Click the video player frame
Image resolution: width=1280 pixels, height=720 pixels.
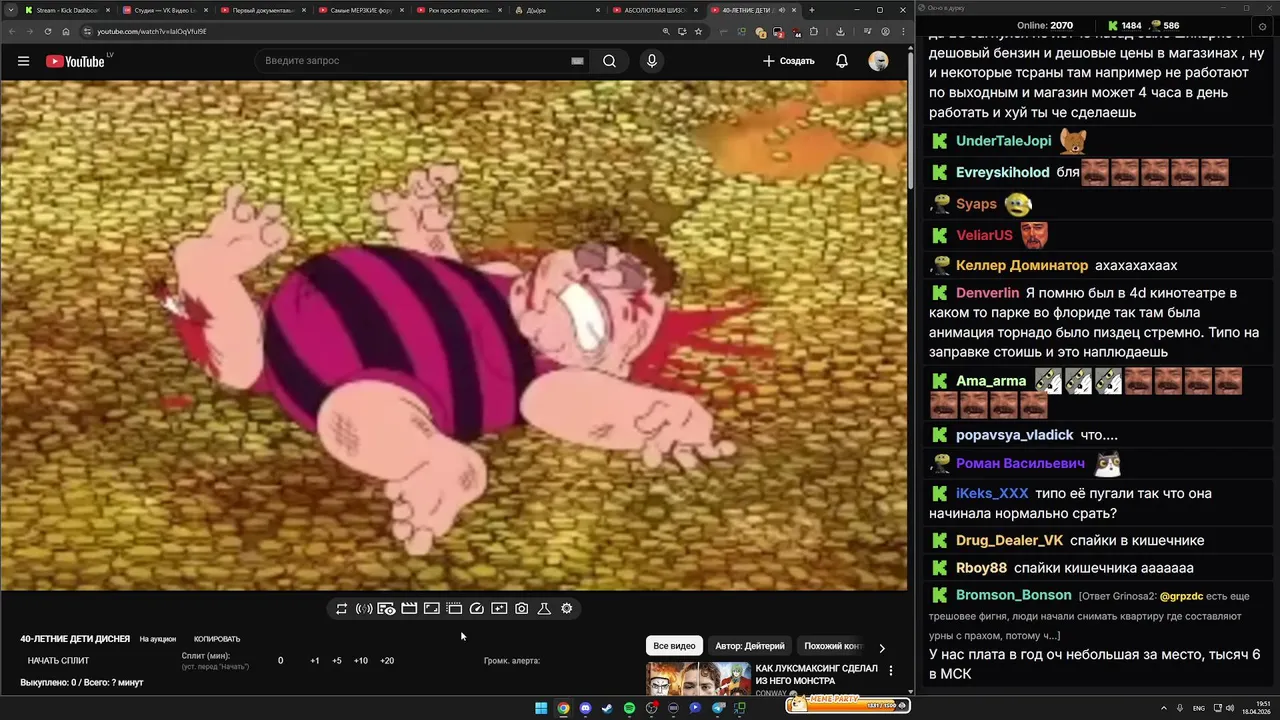[454, 335]
